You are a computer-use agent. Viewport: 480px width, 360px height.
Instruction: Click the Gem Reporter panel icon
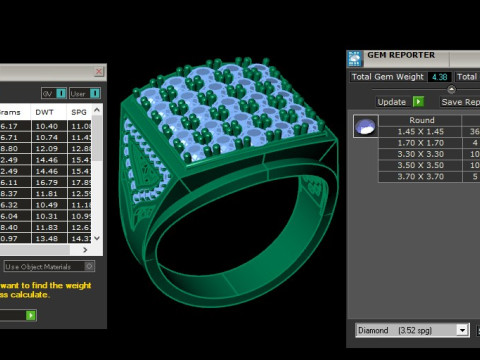(355, 59)
